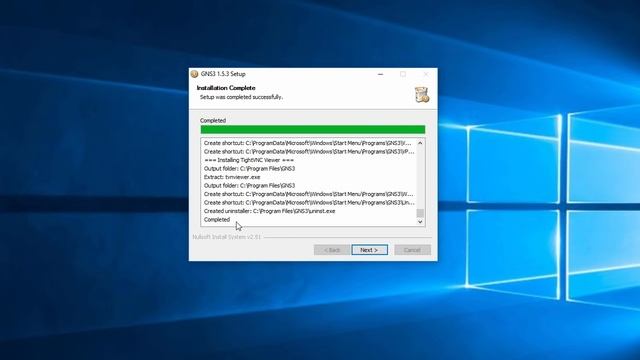640x360 pixels.
Task: Click the log scrollbar down arrow
Action: tap(420, 222)
